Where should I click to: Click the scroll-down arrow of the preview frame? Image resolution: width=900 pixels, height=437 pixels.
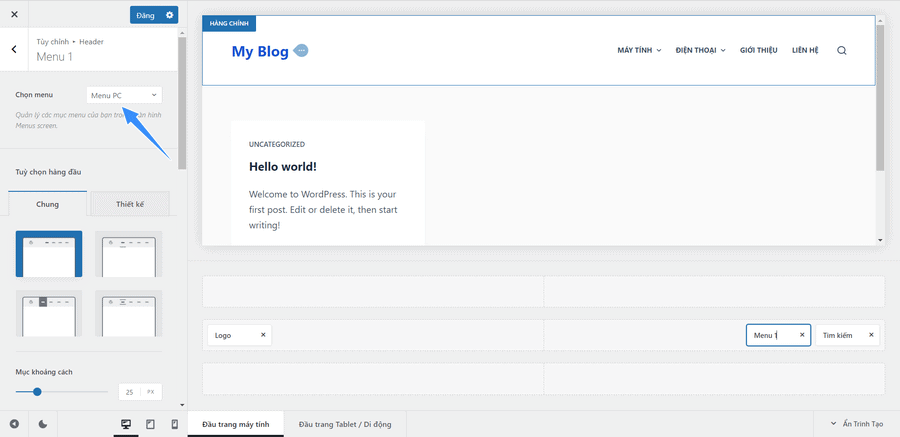click(x=880, y=240)
